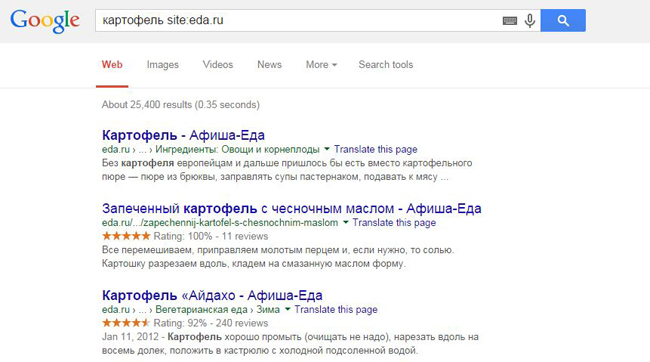Switch to the Videos tab
This screenshot has width=650, height=362.
click(x=218, y=65)
